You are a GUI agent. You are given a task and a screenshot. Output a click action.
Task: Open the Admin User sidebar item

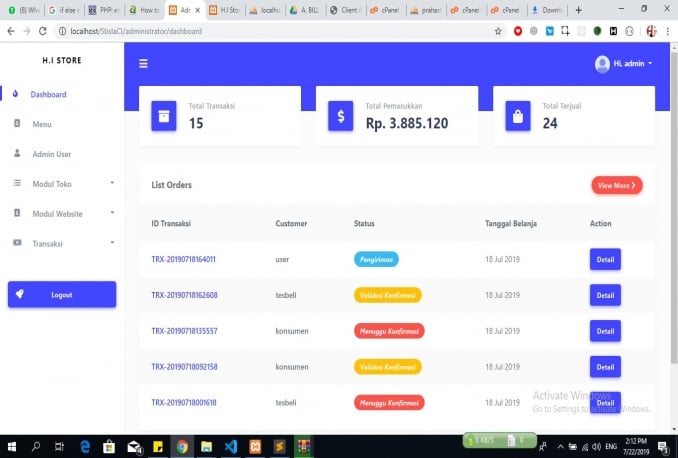[x=51, y=154]
